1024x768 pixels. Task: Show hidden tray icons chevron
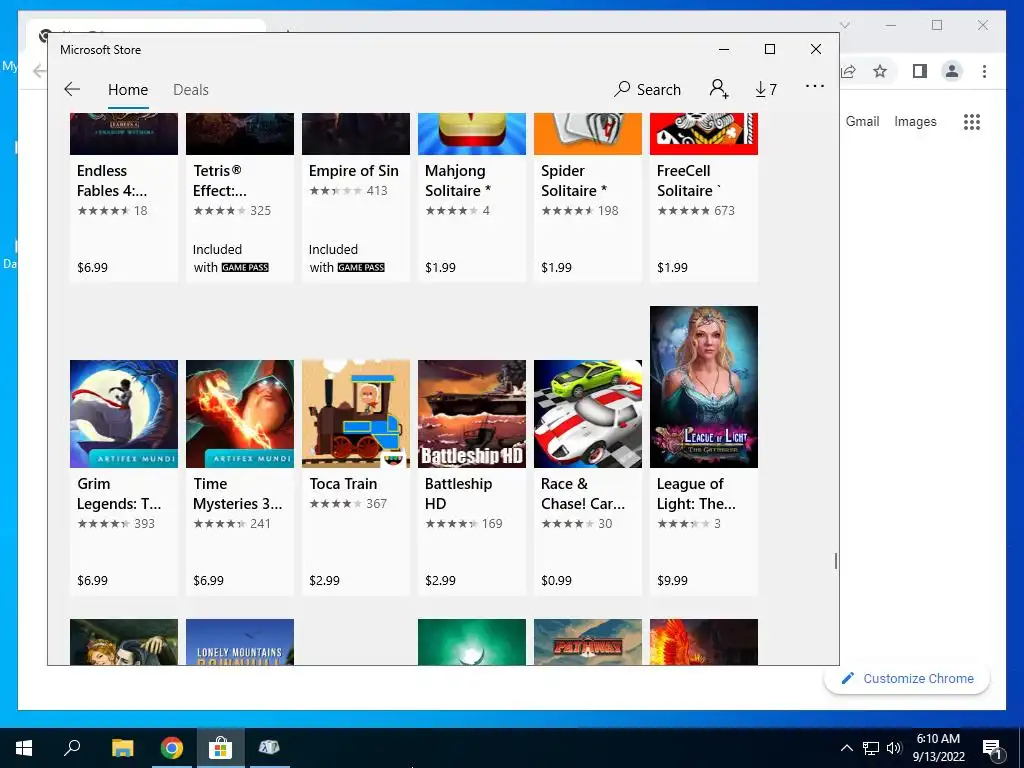coord(846,748)
